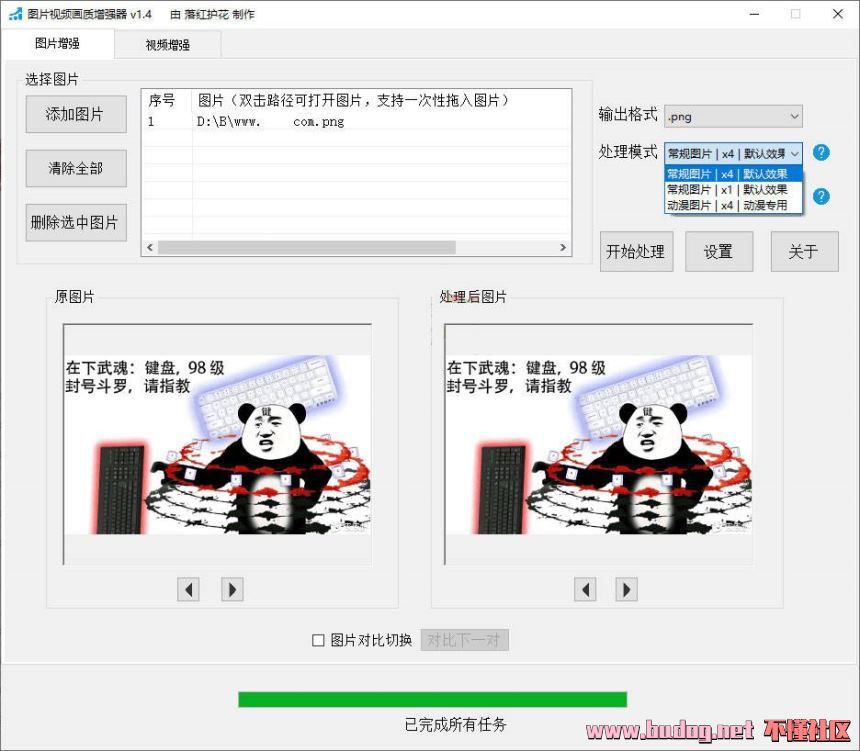Collapse the 处理模式 combo box
The image size is (860, 751).
(x=733, y=153)
